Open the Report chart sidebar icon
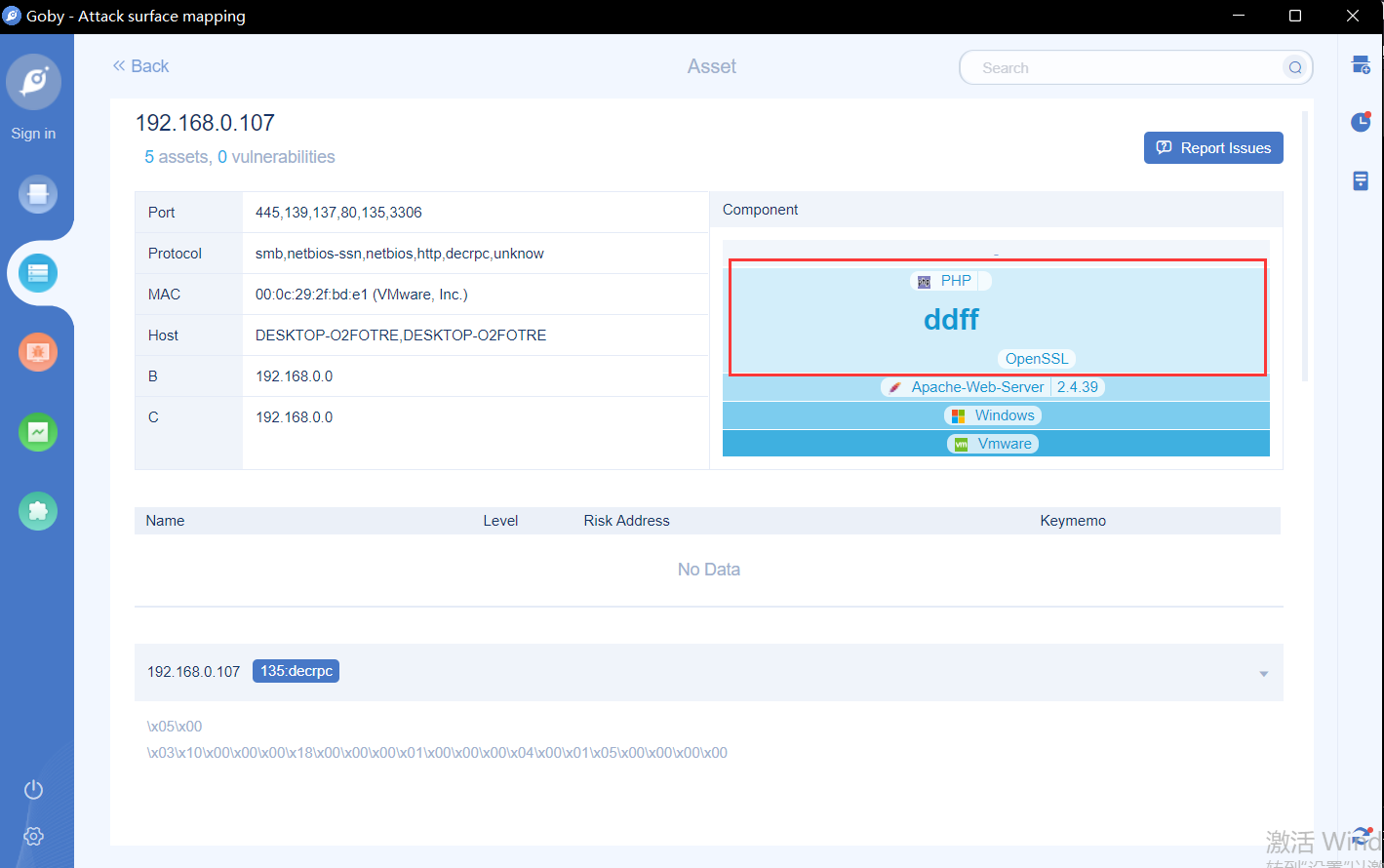This screenshot has height=868, width=1384. pos(38,432)
